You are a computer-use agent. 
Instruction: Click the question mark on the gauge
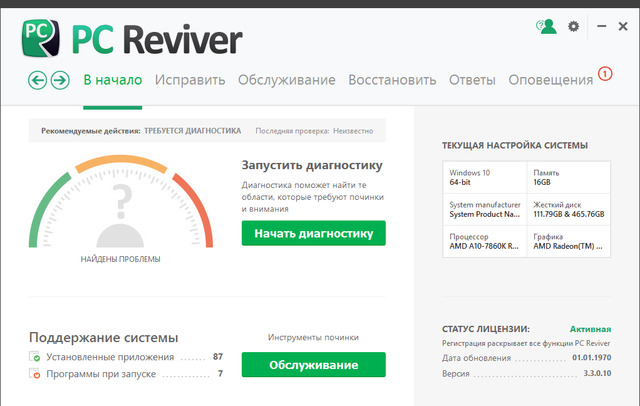click(123, 201)
